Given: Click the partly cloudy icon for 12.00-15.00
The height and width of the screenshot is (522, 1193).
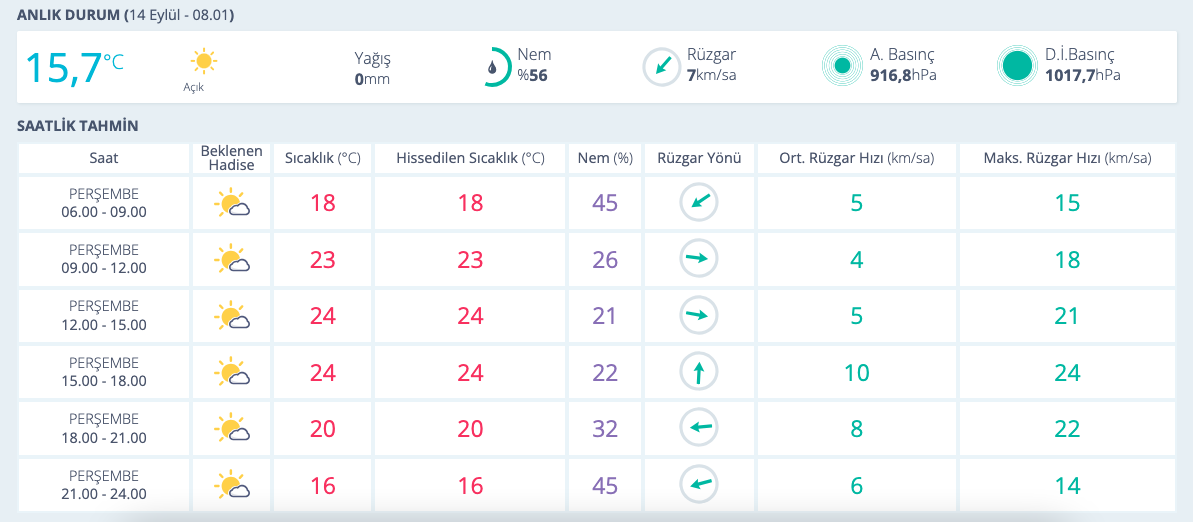Looking at the screenshot, I should [231, 317].
